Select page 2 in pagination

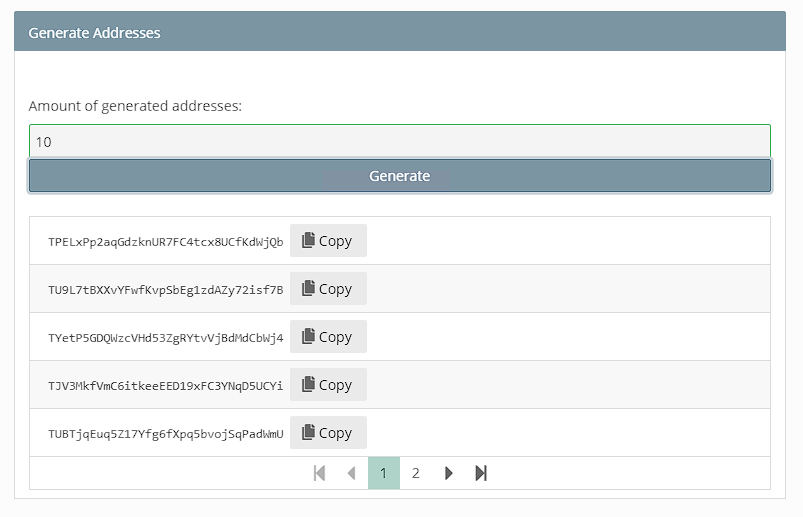[x=416, y=473]
